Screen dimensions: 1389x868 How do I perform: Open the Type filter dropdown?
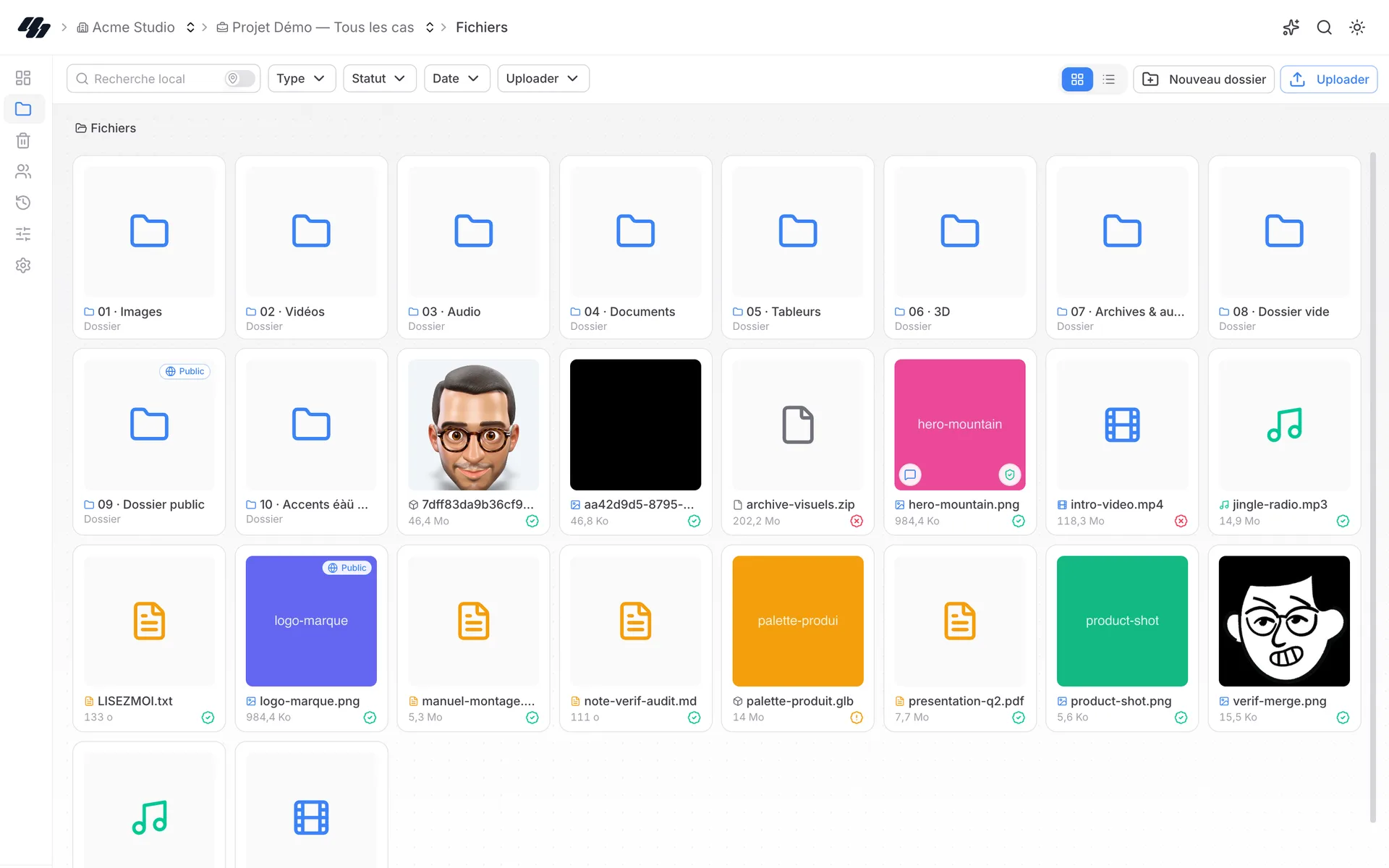(302, 78)
